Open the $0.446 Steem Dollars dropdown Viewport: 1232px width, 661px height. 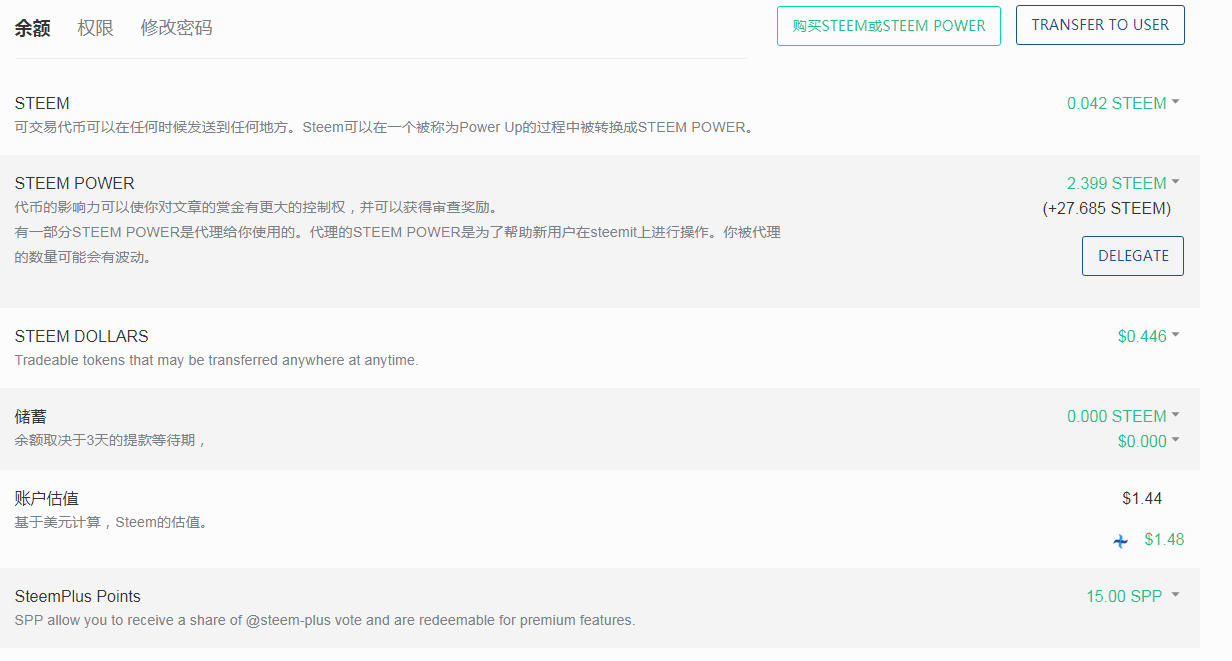click(x=1149, y=336)
